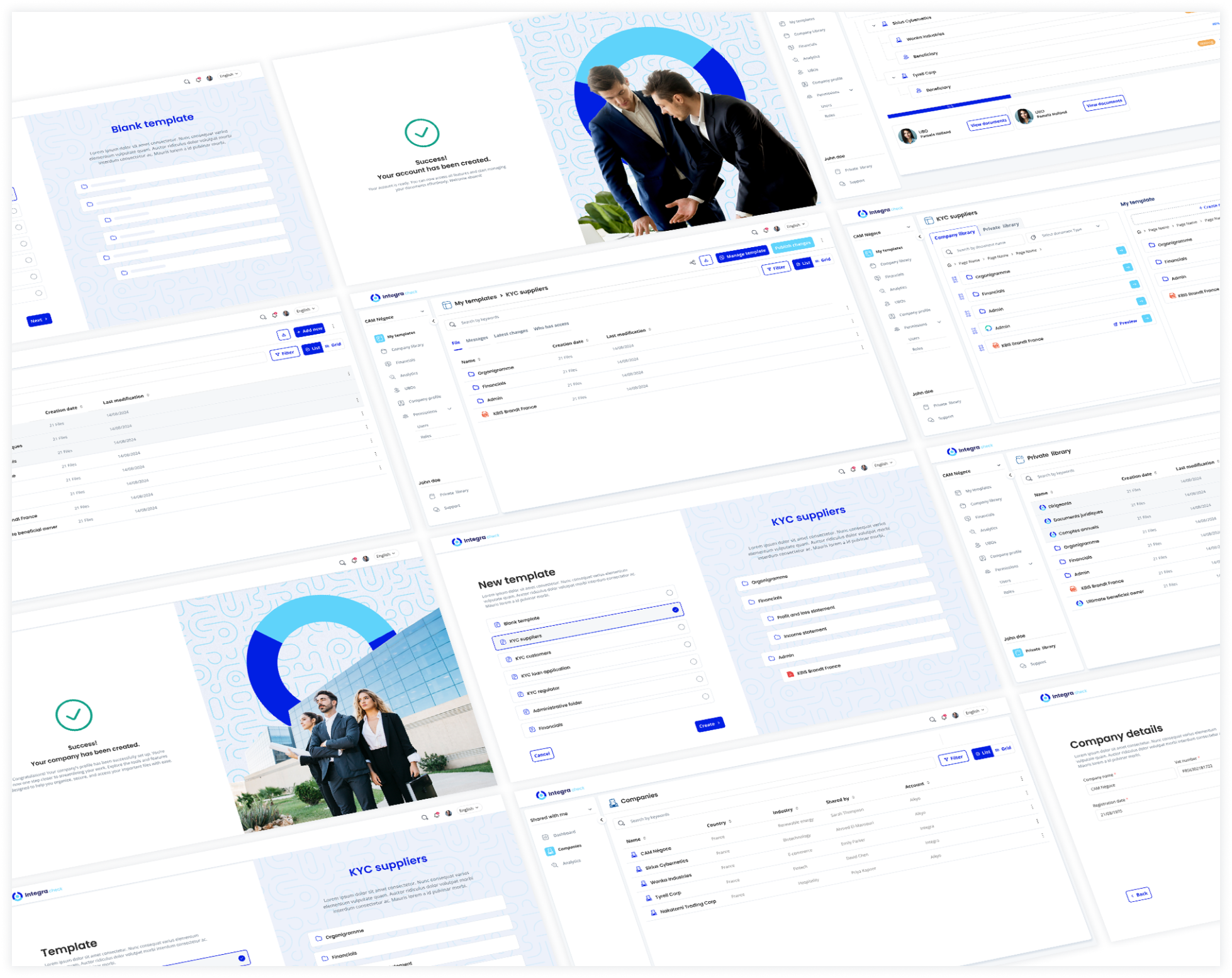
Task: Click the share icon beside Manage template
Action: click(x=693, y=262)
